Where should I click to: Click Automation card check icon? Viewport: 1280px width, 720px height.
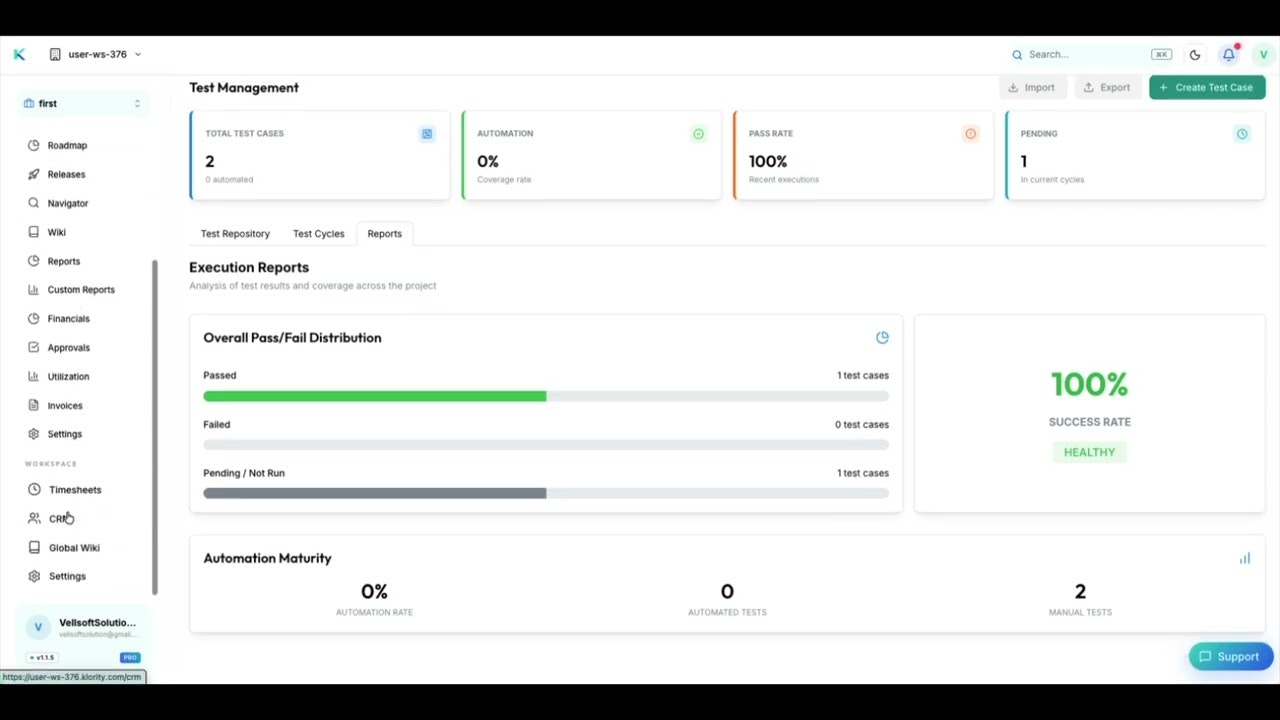[x=698, y=134]
